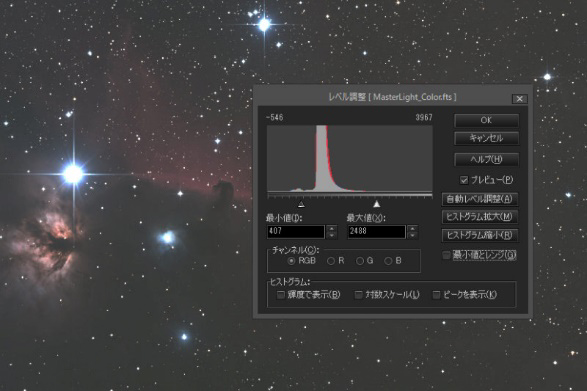Click ヒストグラム拡大(M) to enlarge histogram
The height and width of the screenshot is (391, 587).
coord(480,217)
